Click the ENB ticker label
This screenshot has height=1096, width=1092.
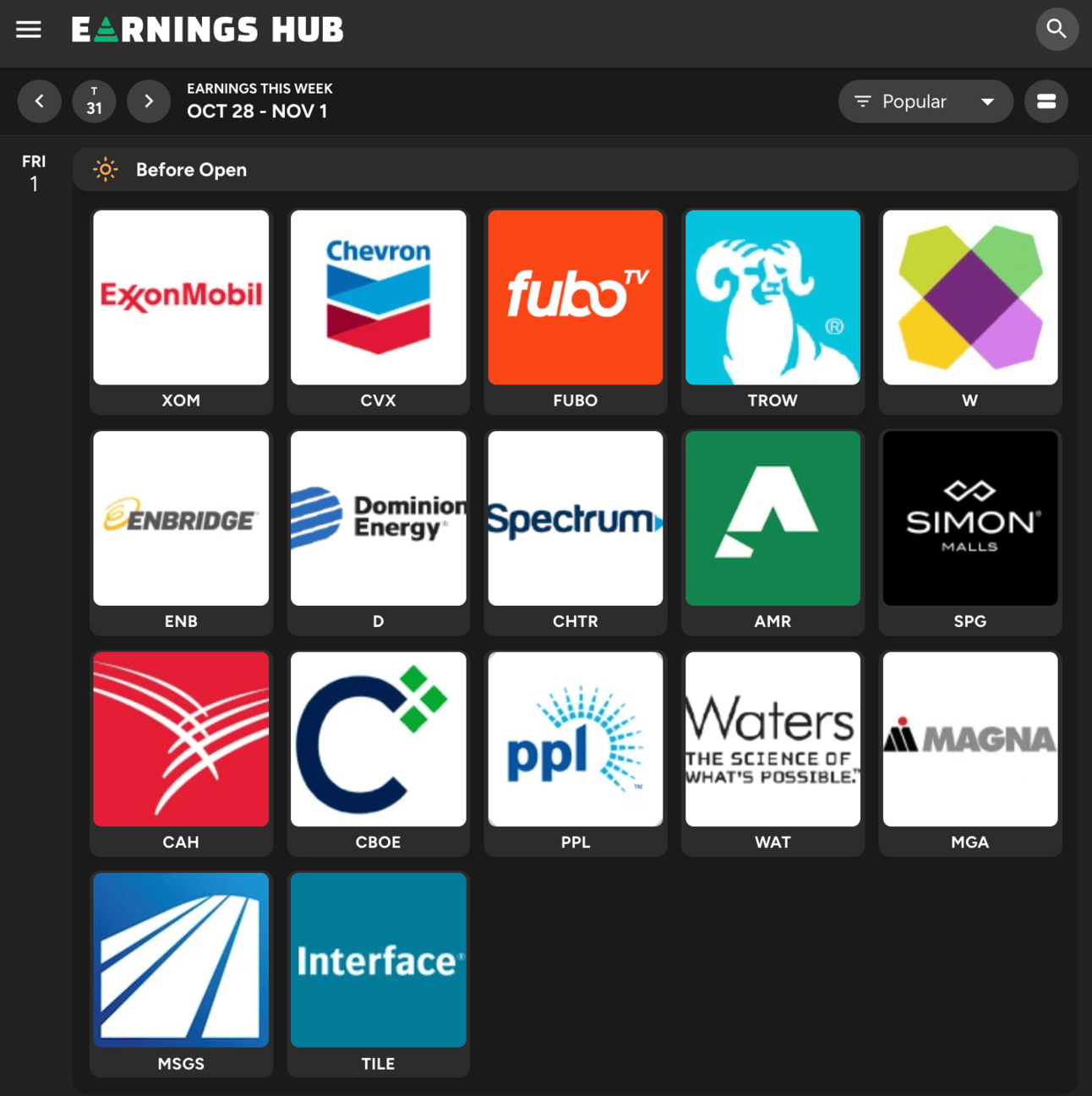181,621
